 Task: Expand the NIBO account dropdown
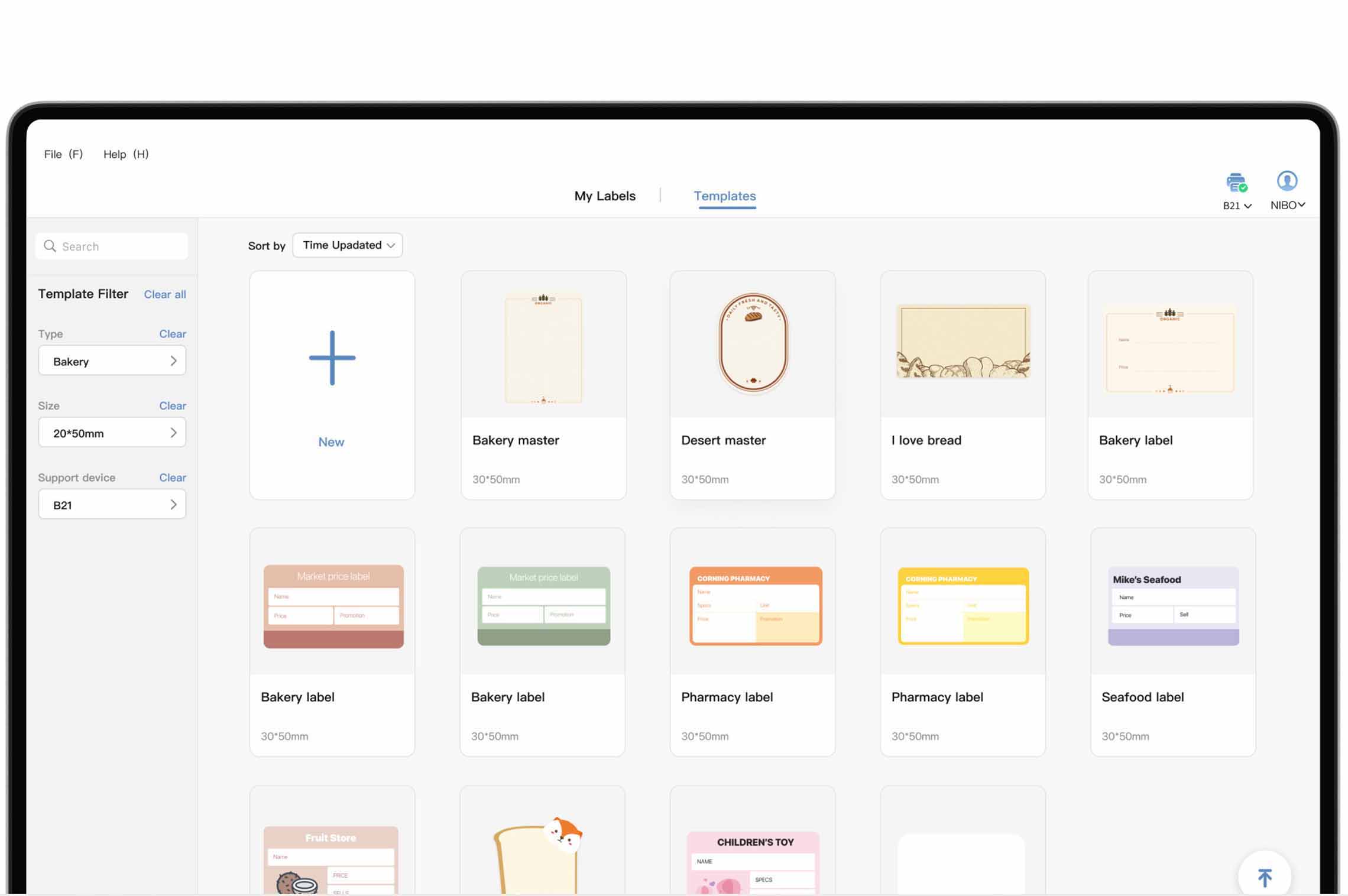1288,205
